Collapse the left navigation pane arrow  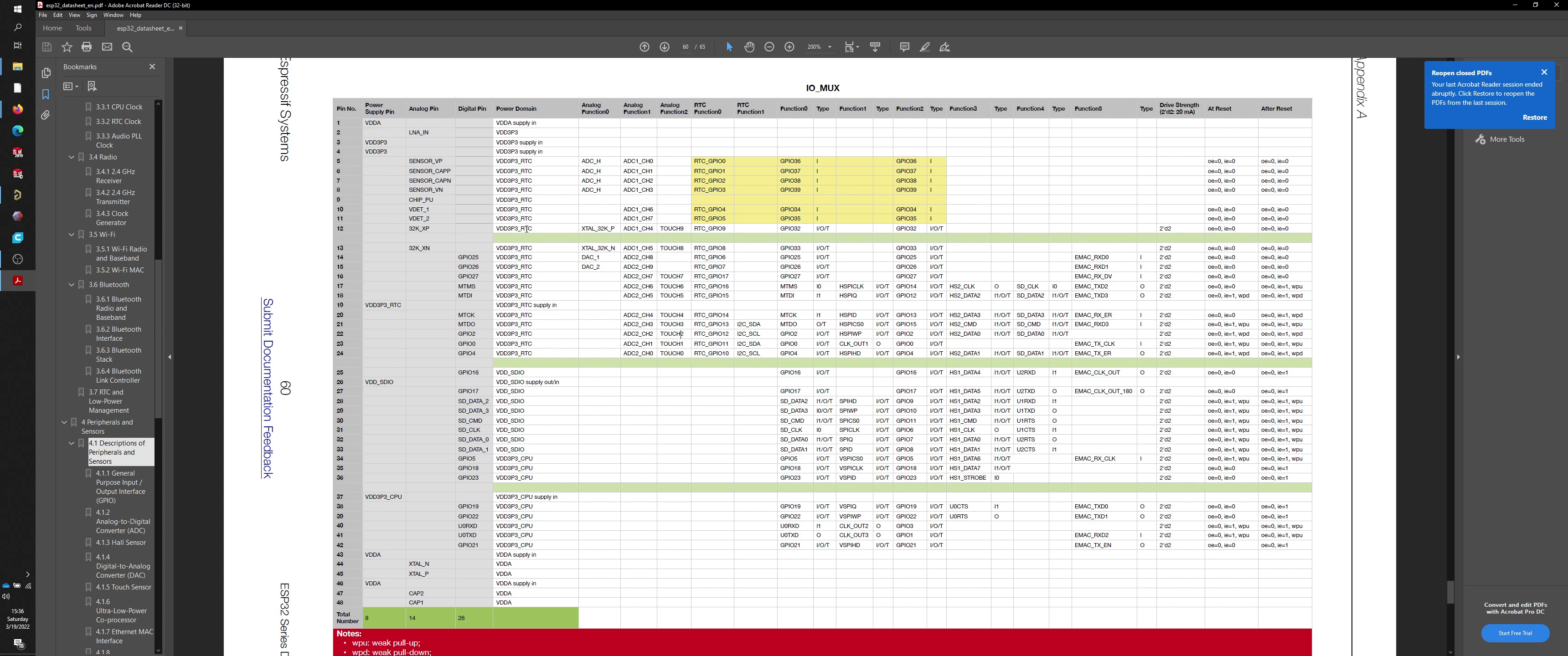(170, 357)
